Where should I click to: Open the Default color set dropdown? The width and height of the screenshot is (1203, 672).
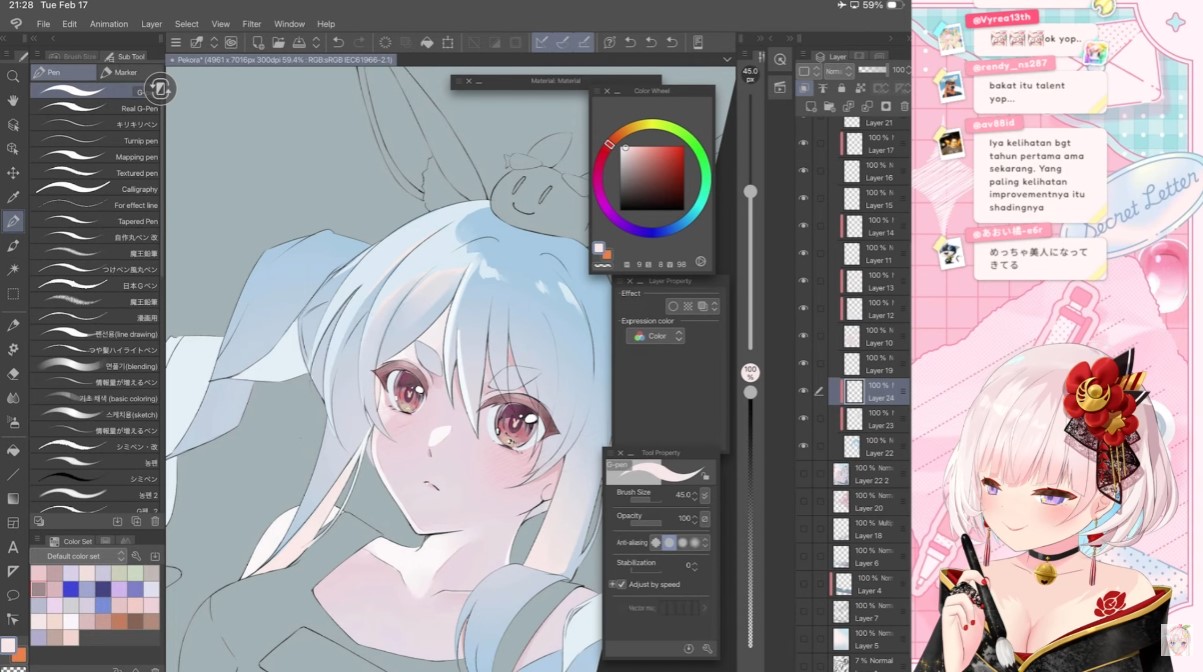(x=121, y=556)
